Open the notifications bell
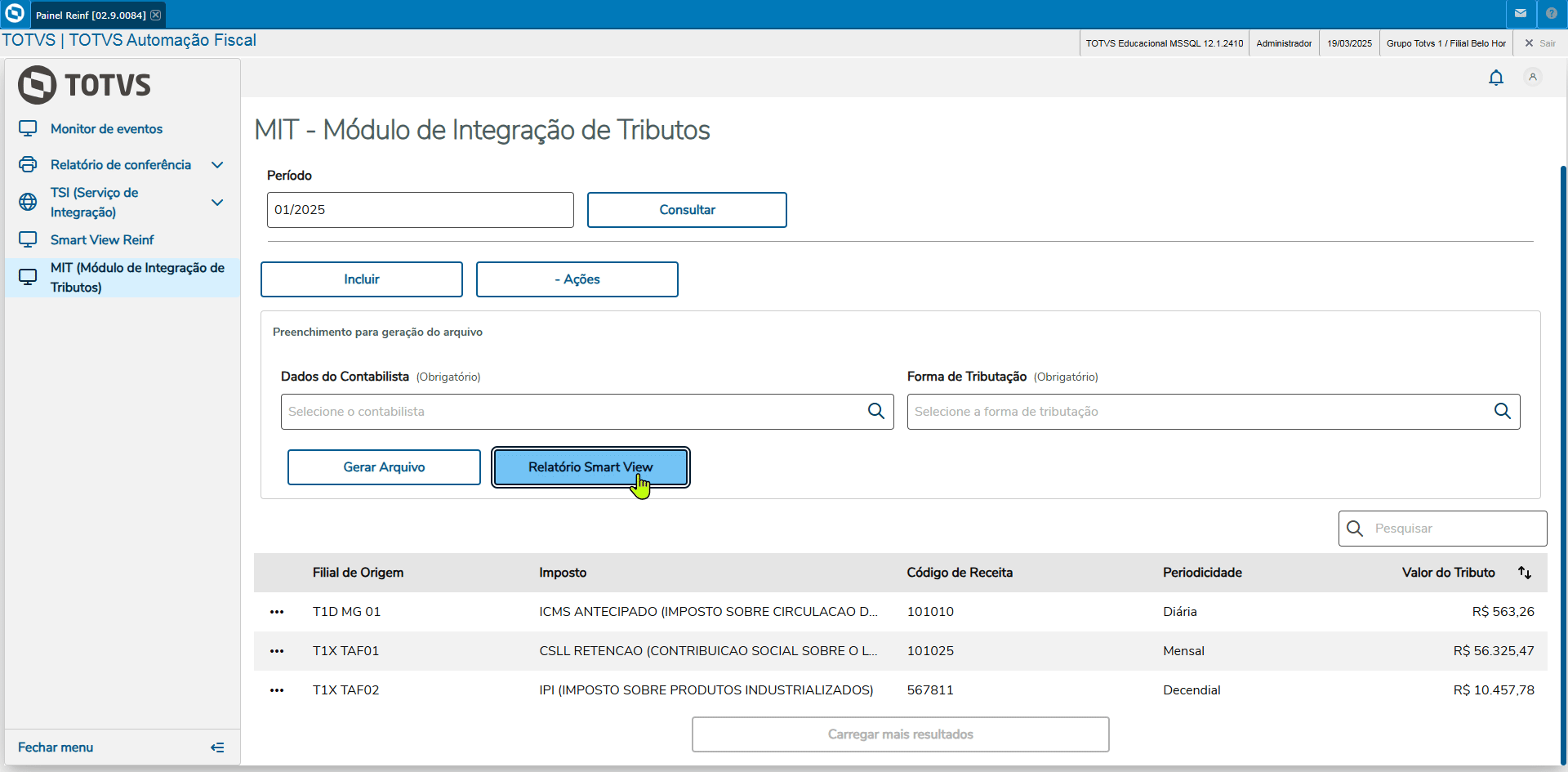 (x=1496, y=78)
